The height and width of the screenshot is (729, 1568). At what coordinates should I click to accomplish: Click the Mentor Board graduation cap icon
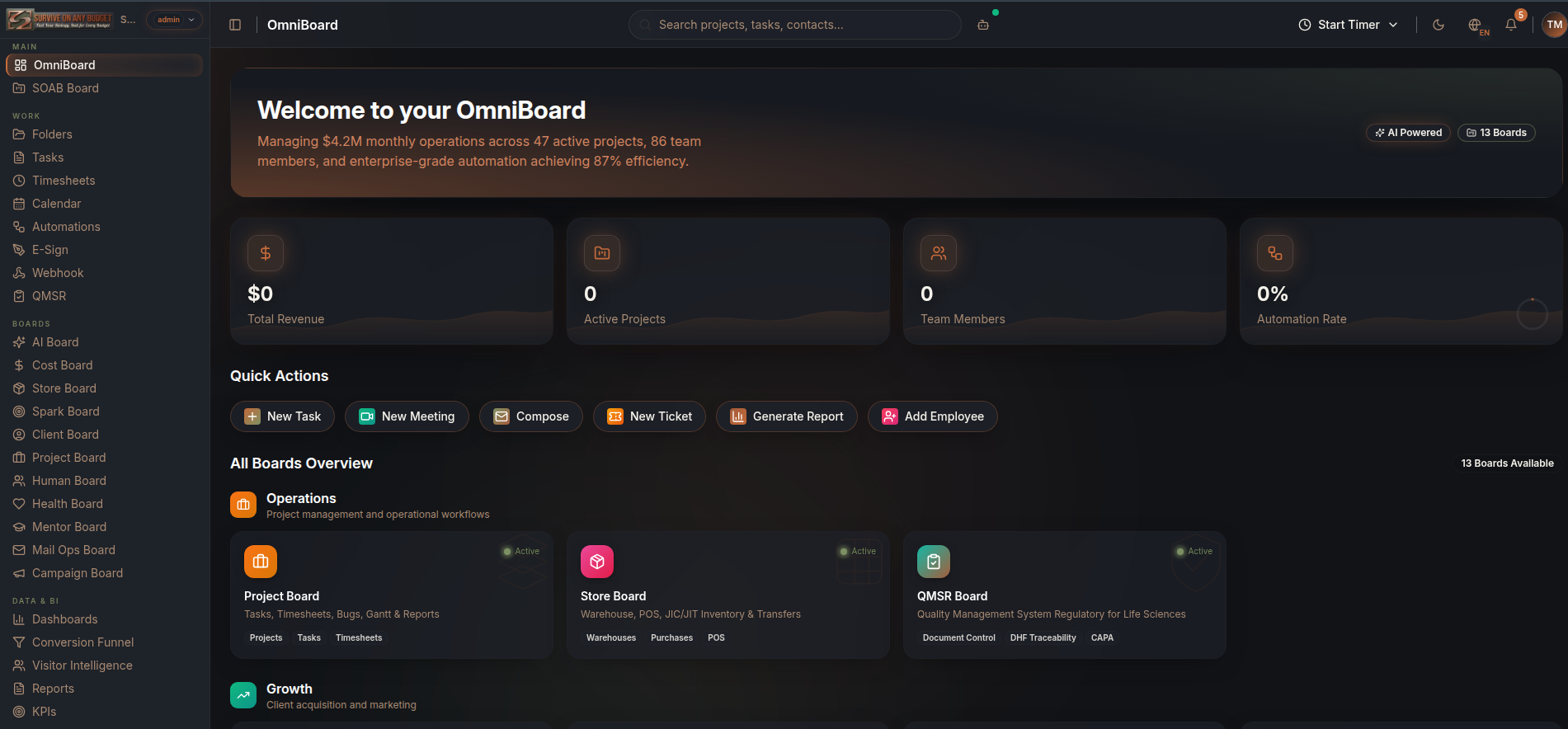pos(19,527)
